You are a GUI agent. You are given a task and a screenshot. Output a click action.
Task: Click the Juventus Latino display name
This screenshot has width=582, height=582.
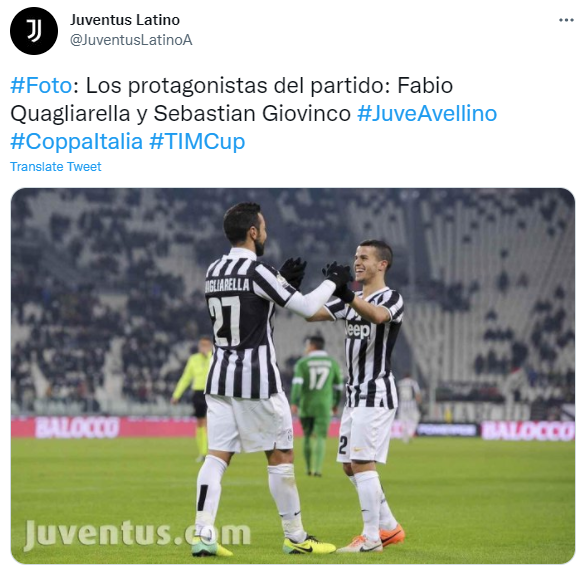coord(125,20)
